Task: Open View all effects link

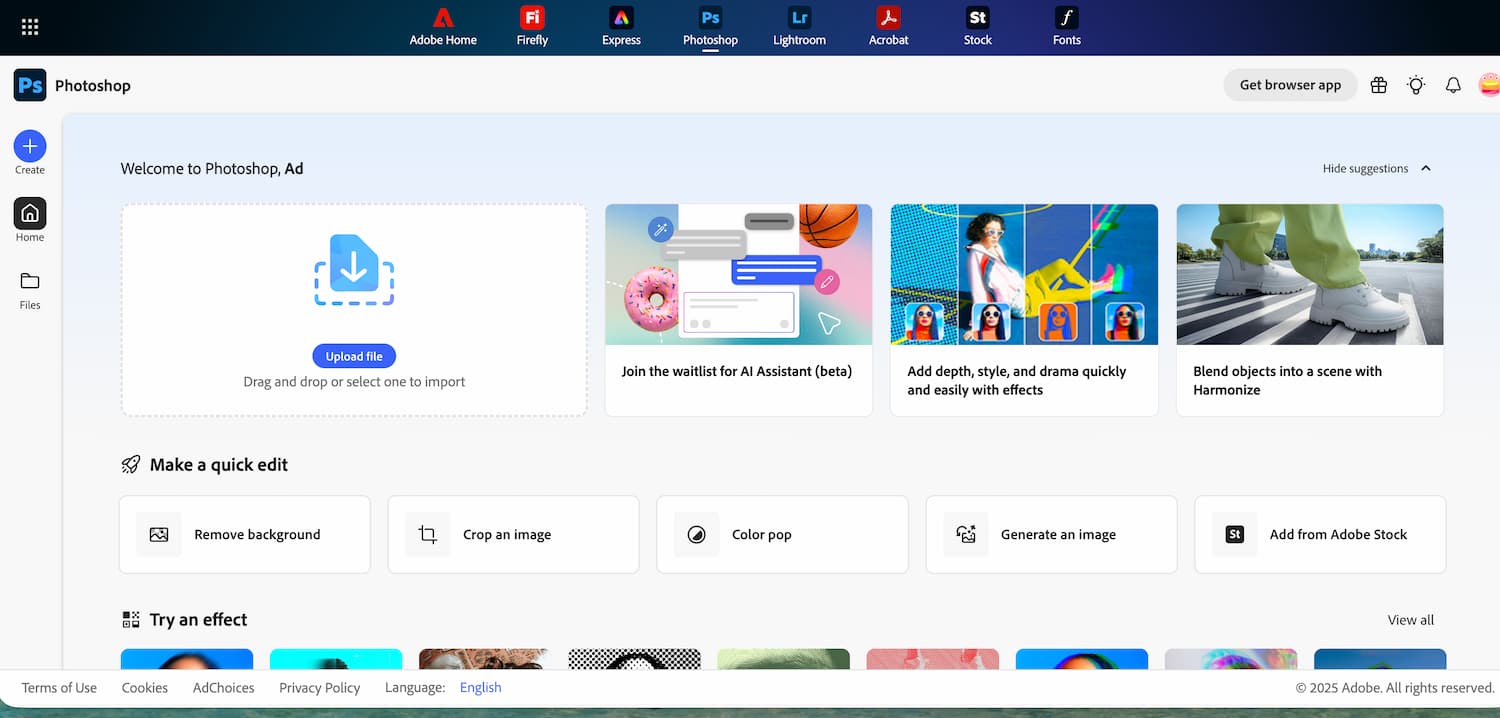Action: click(1410, 620)
